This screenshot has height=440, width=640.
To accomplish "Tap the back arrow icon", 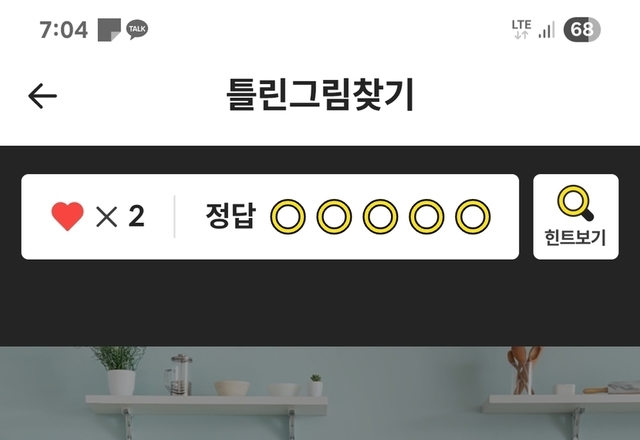I will coord(42,96).
